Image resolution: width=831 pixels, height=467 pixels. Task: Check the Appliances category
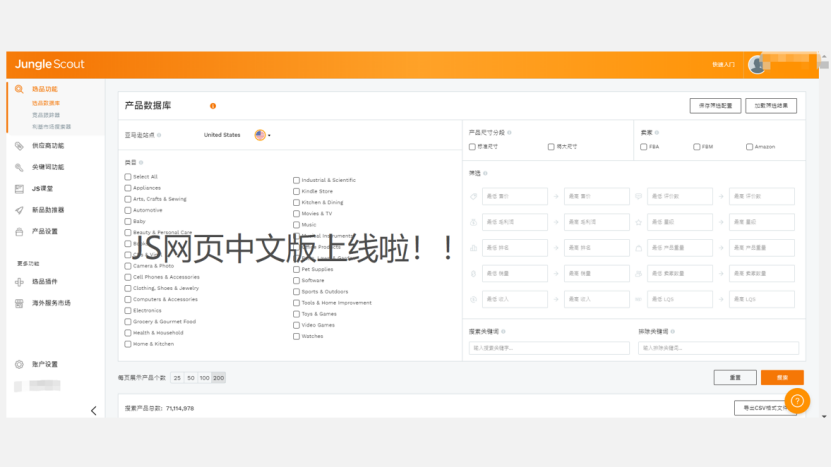128,188
